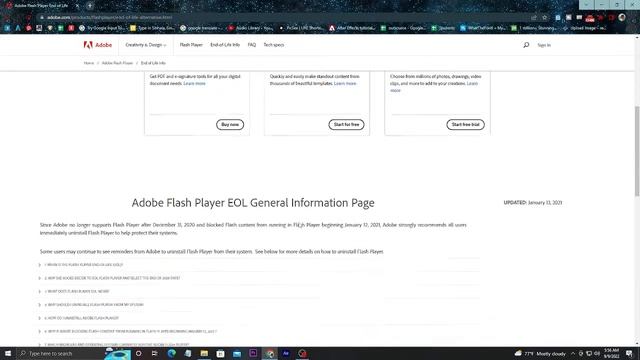Click Learn more under standout content templates
The width and height of the screenshot is (640, 360).
pyautogui.click(x=345, y=83)
